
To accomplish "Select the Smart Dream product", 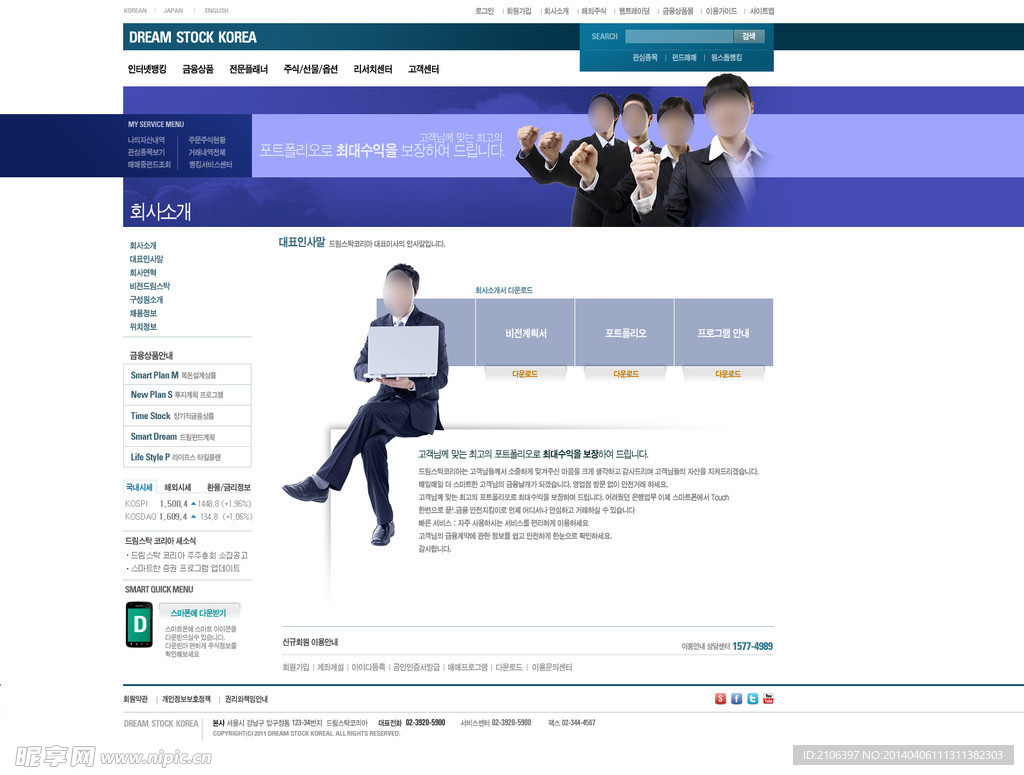I will click(187, 437).
